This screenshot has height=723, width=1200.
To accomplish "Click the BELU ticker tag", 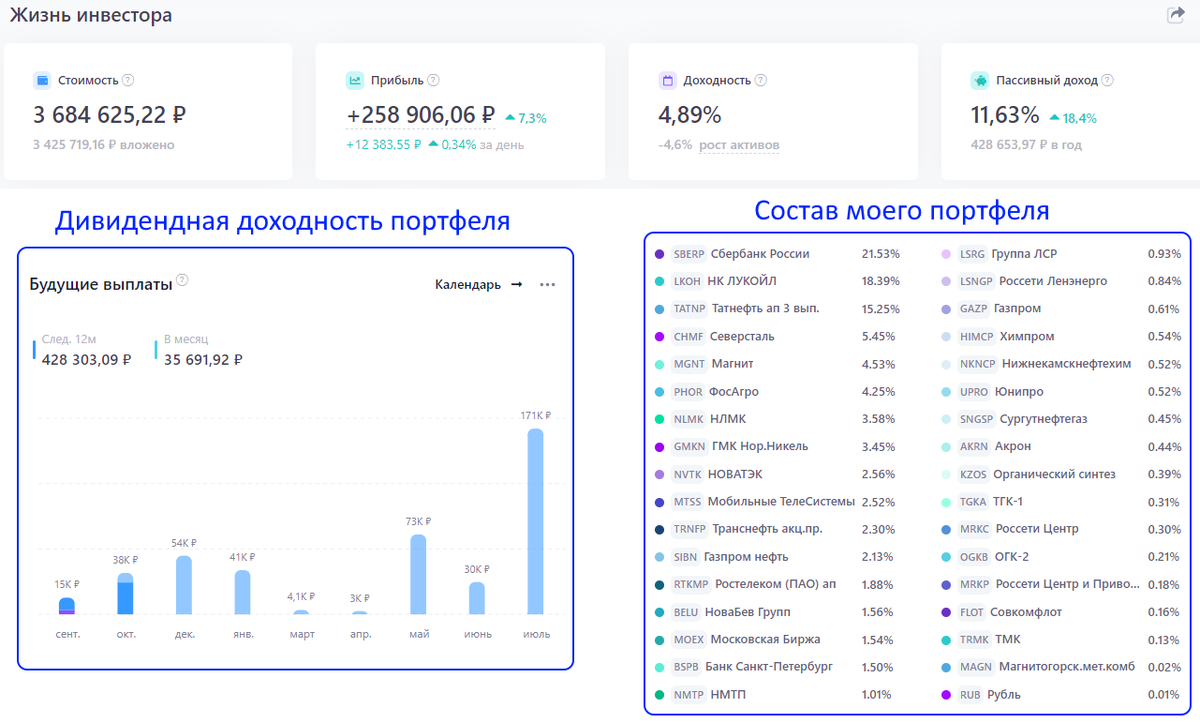I will click(686, 612).
